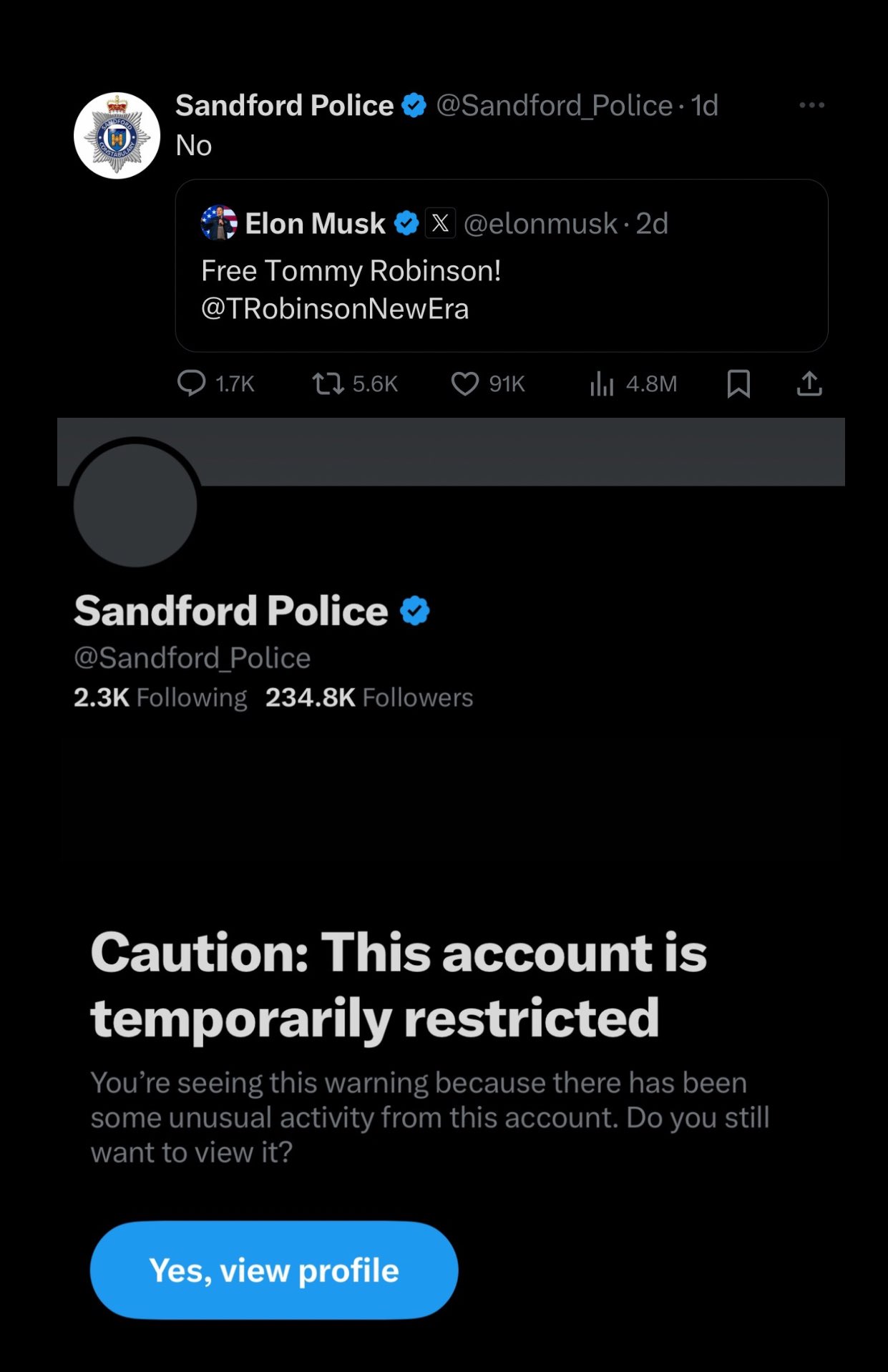This screenshot has height=1372, width=888.
Task: Bookmark the Sandford Police tweet
Action: pos(738,383)
